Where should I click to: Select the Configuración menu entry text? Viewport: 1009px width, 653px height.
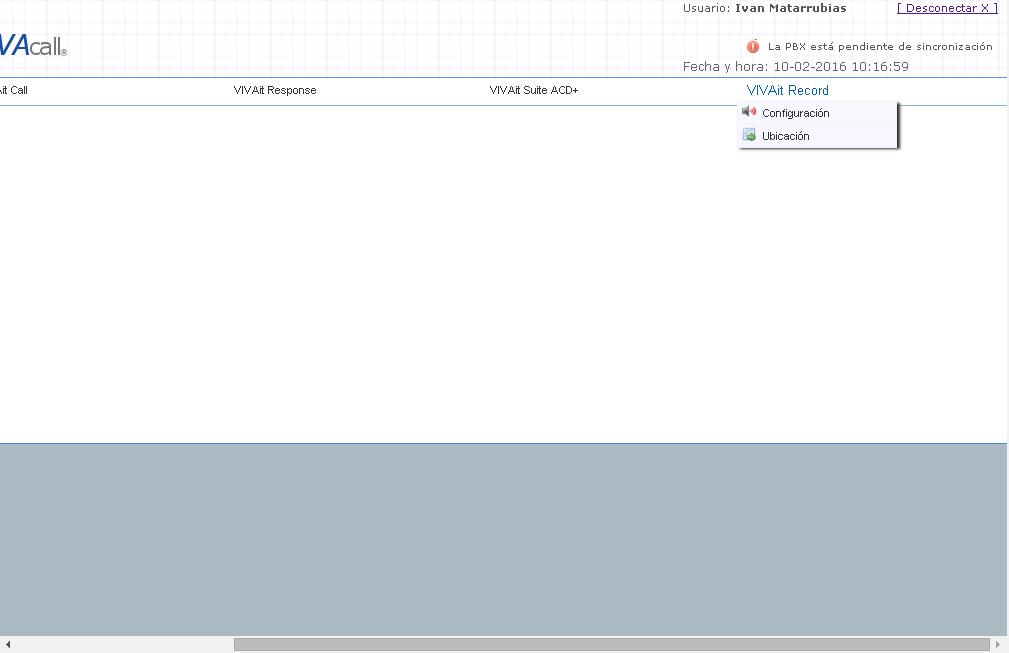tap(795, 113)
